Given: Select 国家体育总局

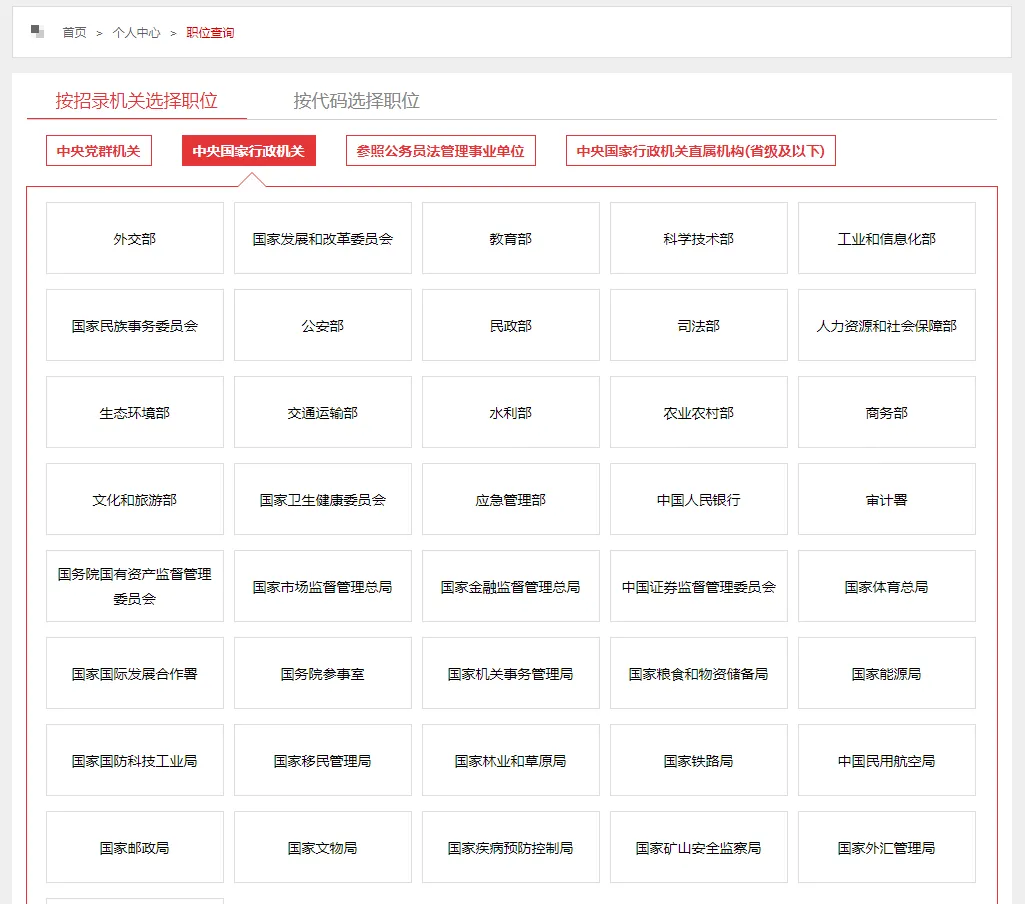Looking at the screenshot, I should [x=886, y=586].
